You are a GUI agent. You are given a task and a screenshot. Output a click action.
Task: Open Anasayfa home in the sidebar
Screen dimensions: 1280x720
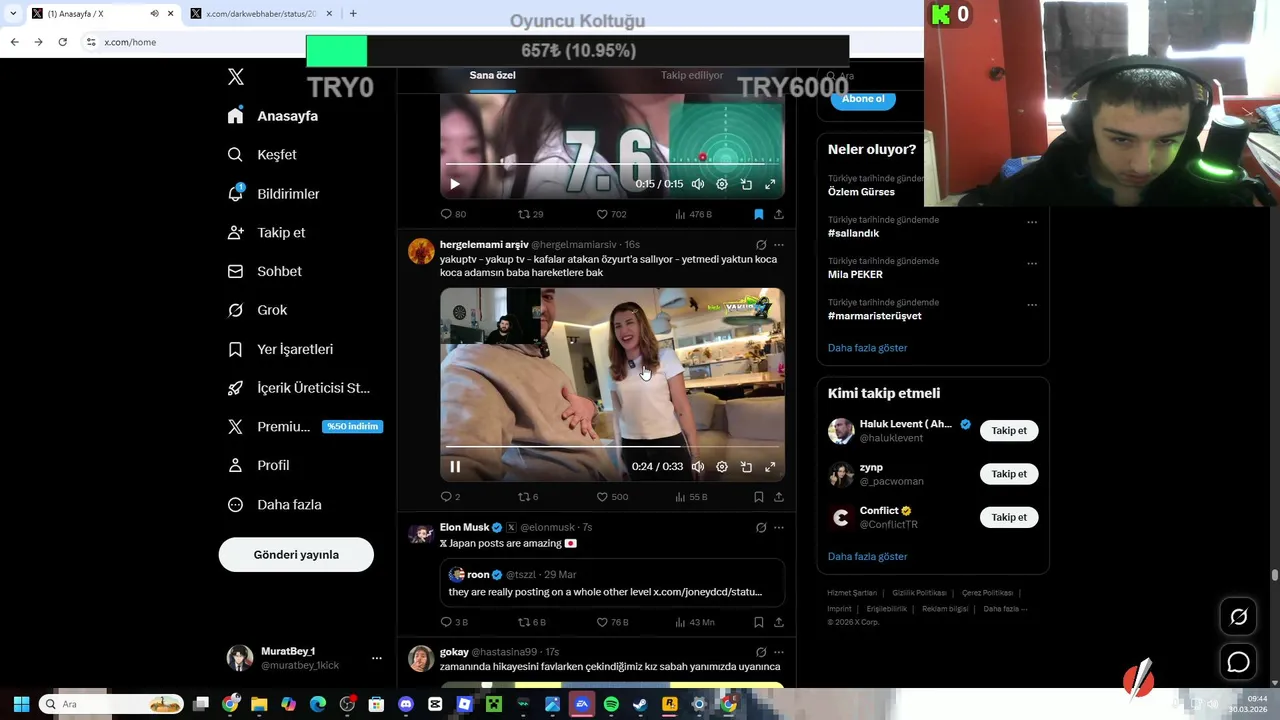[x=272, y=116]
